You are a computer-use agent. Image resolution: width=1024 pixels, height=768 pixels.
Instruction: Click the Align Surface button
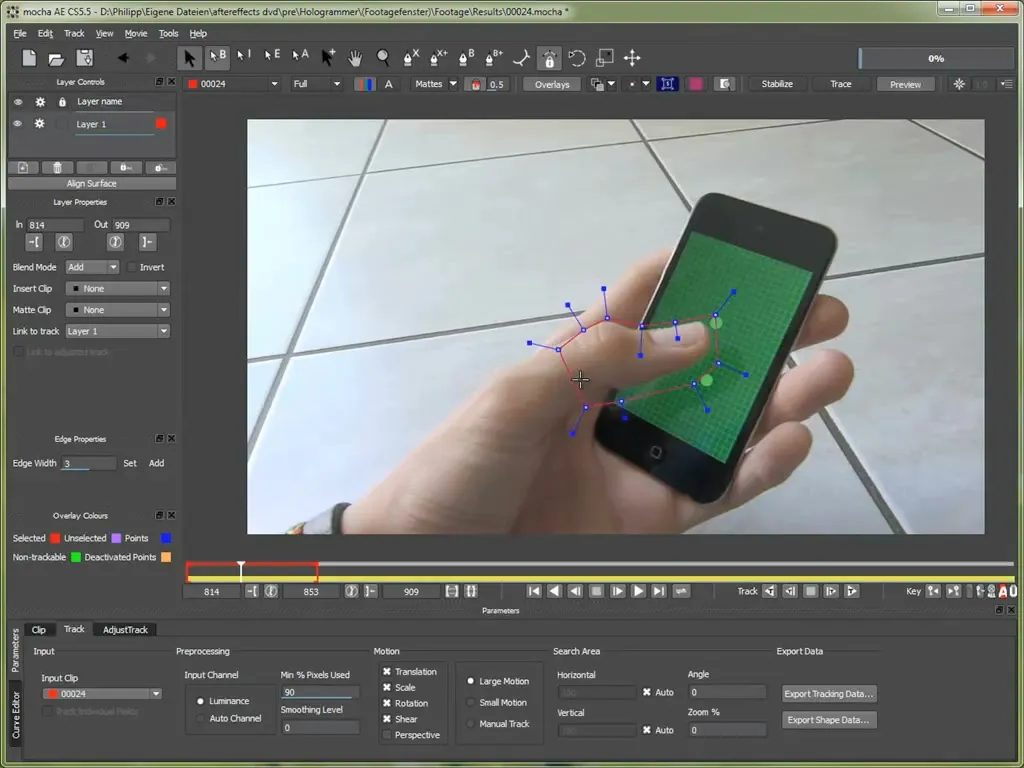(91, 184)
